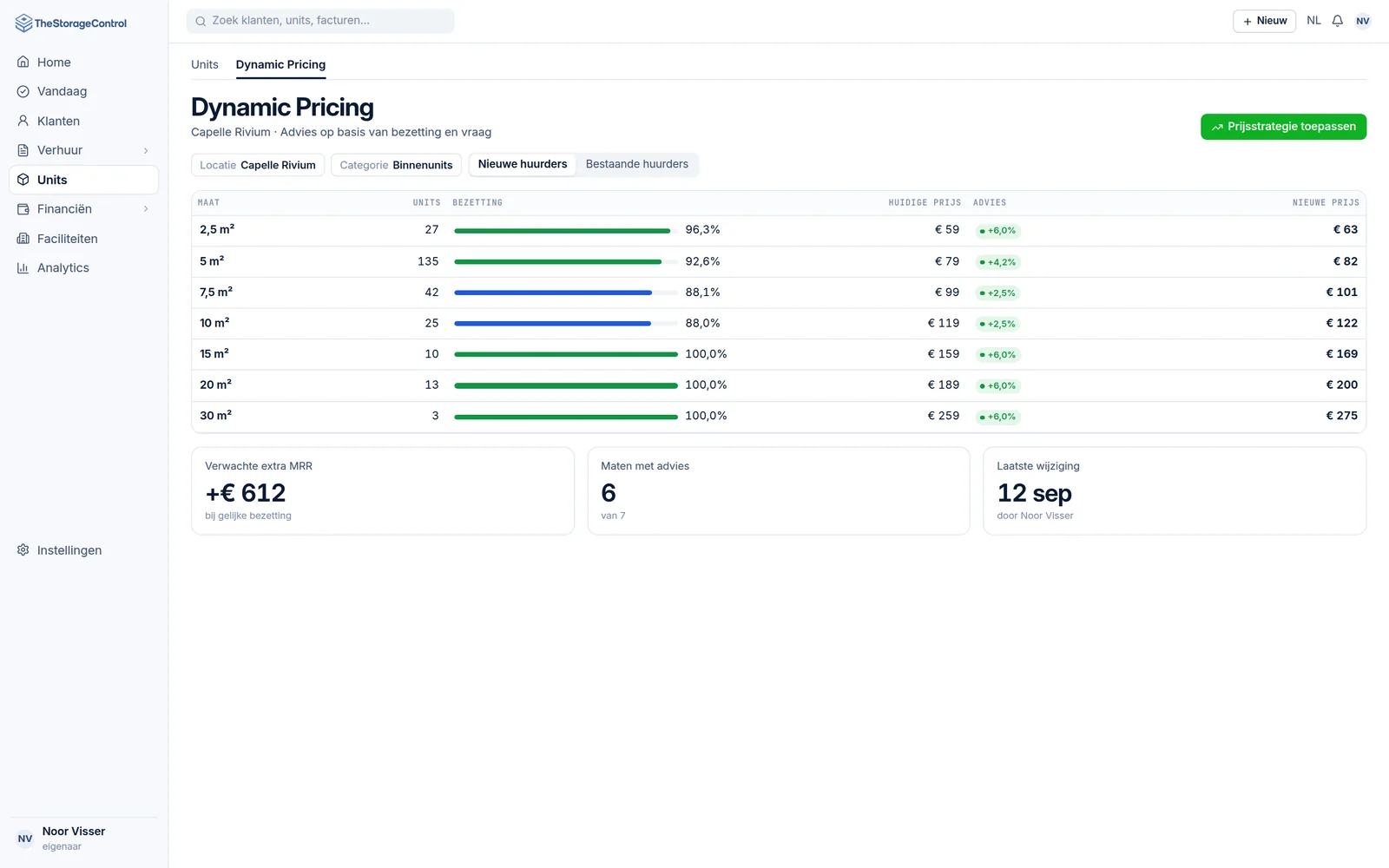Open the Financiën wallet icon
Viewport: 1389px width, 868px height.
[x=23, y=209]
